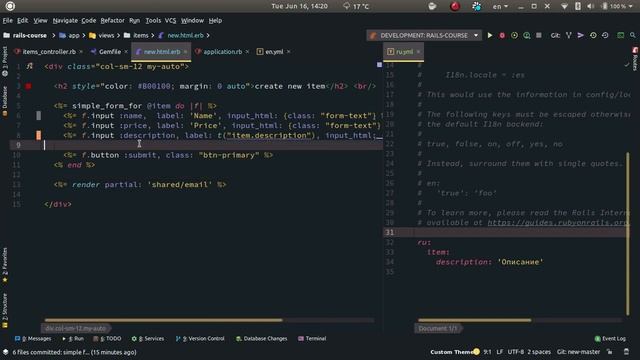This screenshot has height=360, width=640.
Task: Run with coverage icon in toolbar
Action: [x=514, y=36]
